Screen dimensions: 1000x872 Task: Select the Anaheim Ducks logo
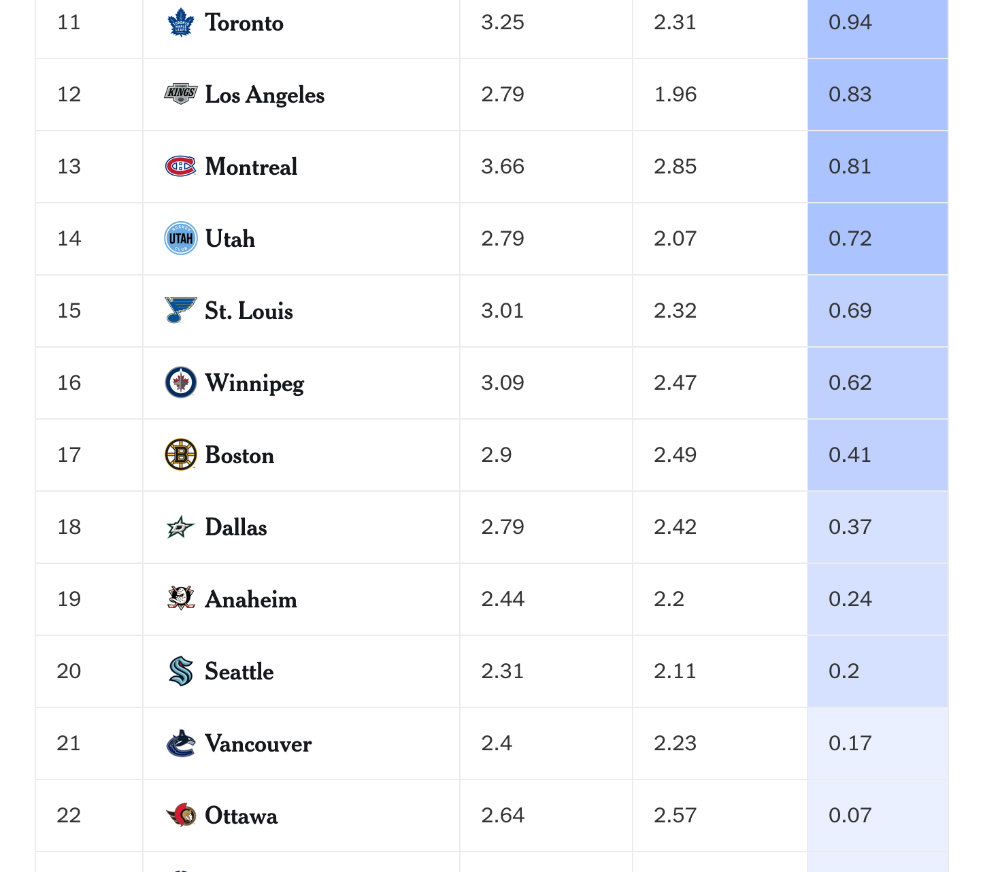(x=180, y=599)
